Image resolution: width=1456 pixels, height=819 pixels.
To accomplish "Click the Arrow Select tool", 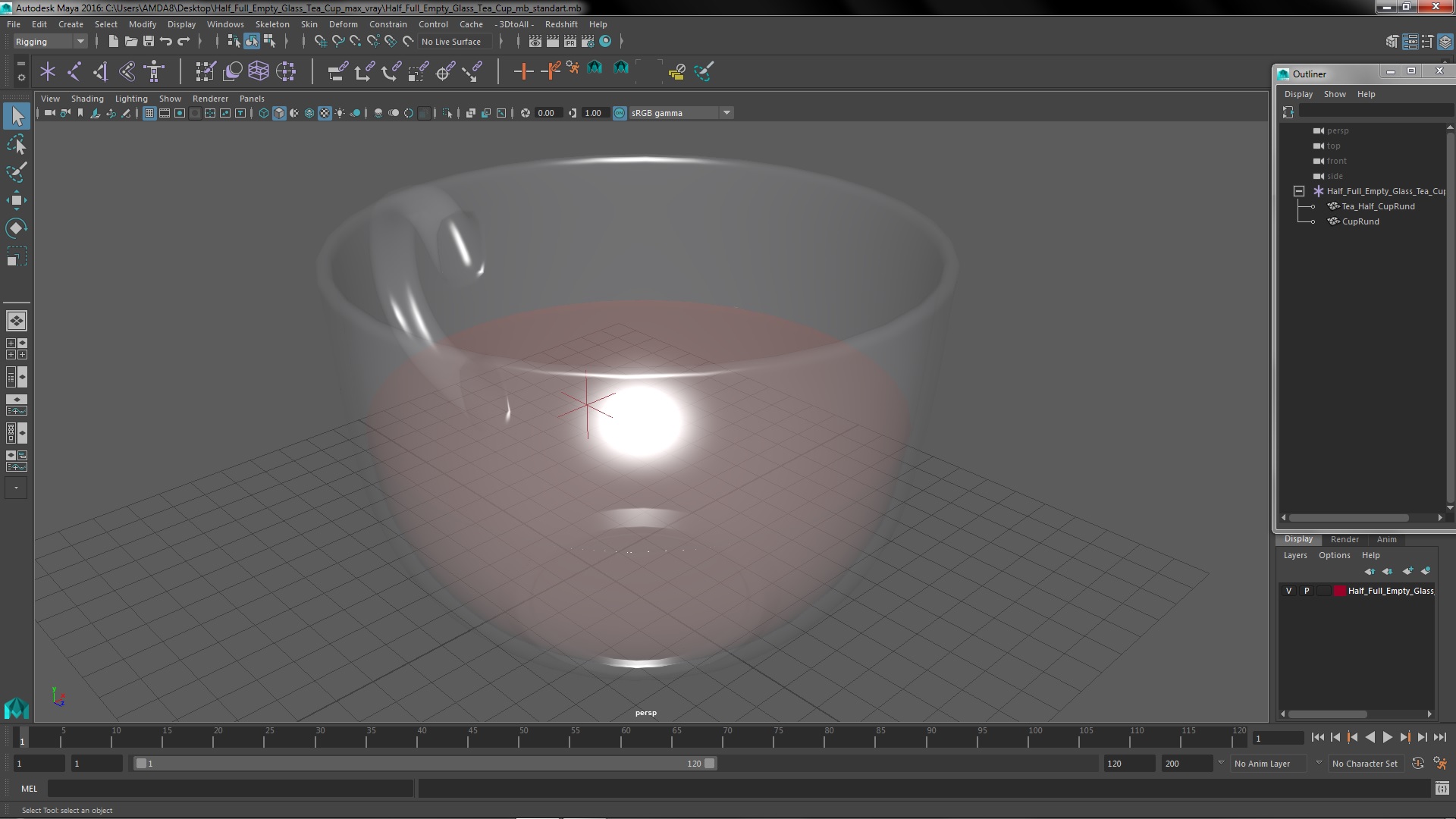I will coord(17,116).
